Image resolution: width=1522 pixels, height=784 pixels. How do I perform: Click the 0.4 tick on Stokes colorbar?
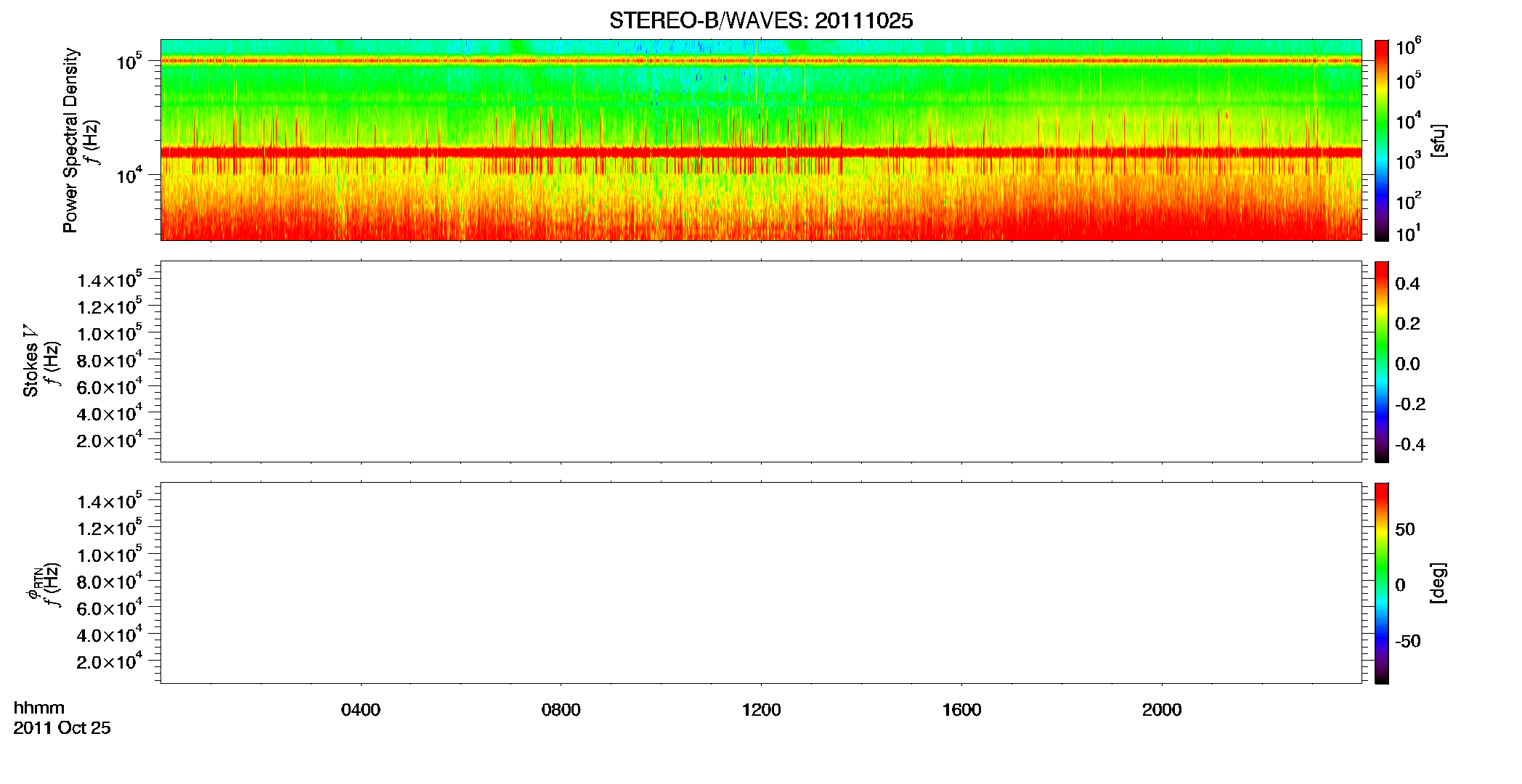click(1407, 284)
